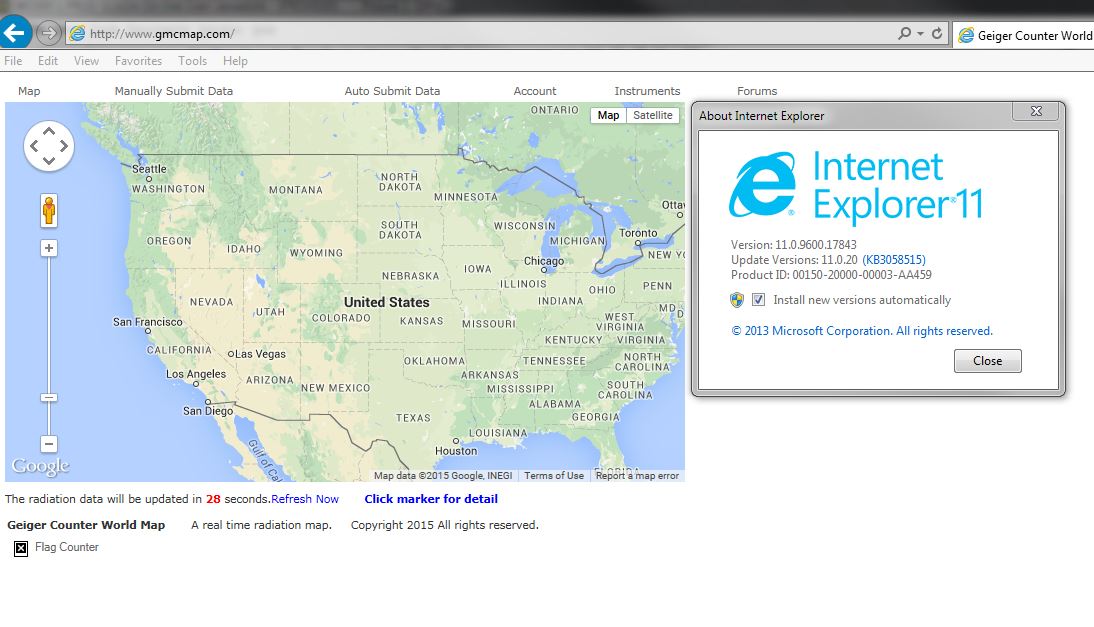Open the Tools menu
Screen dimensions: 1094x627
pos(193,61)
